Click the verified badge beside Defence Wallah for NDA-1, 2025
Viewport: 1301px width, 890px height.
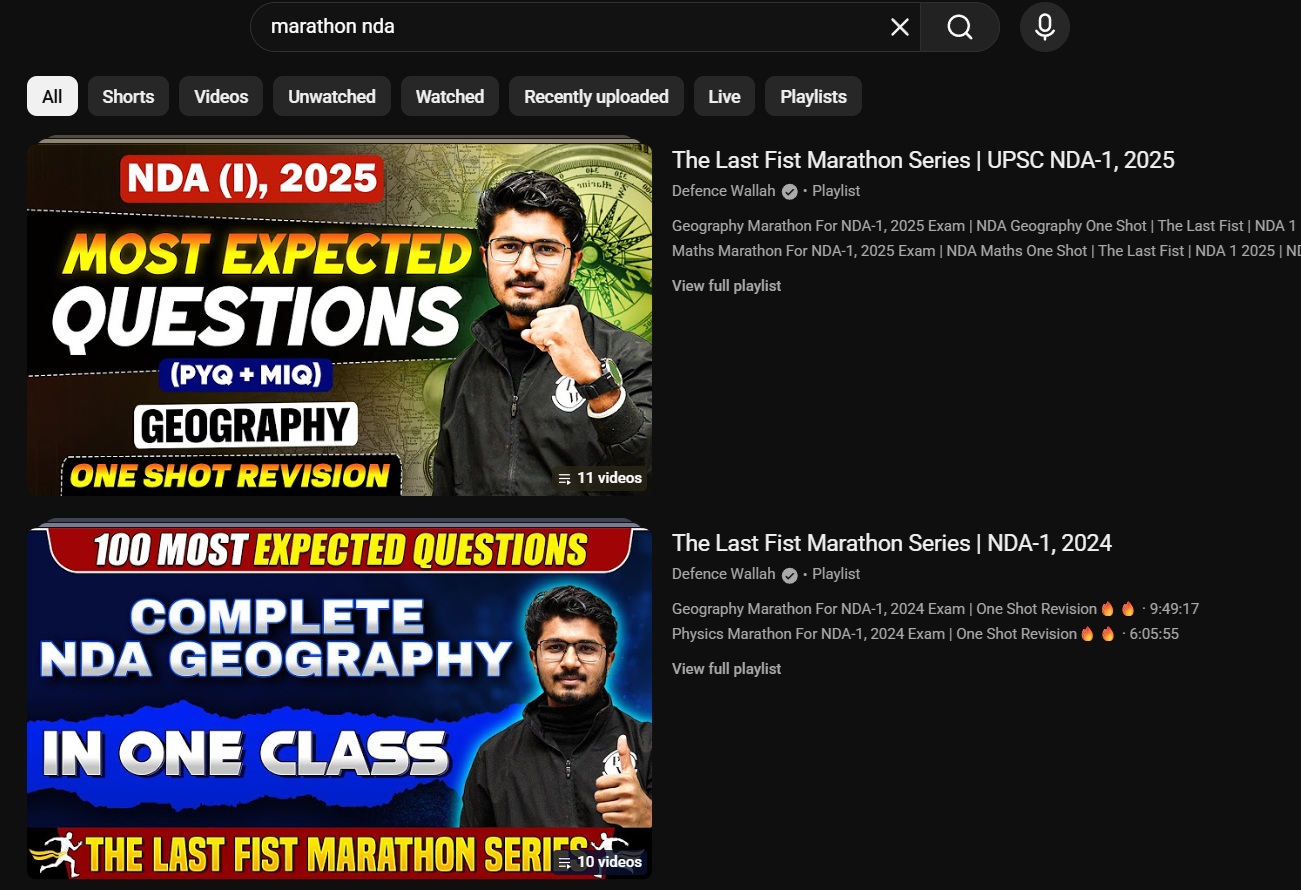(x=789, y=191)
